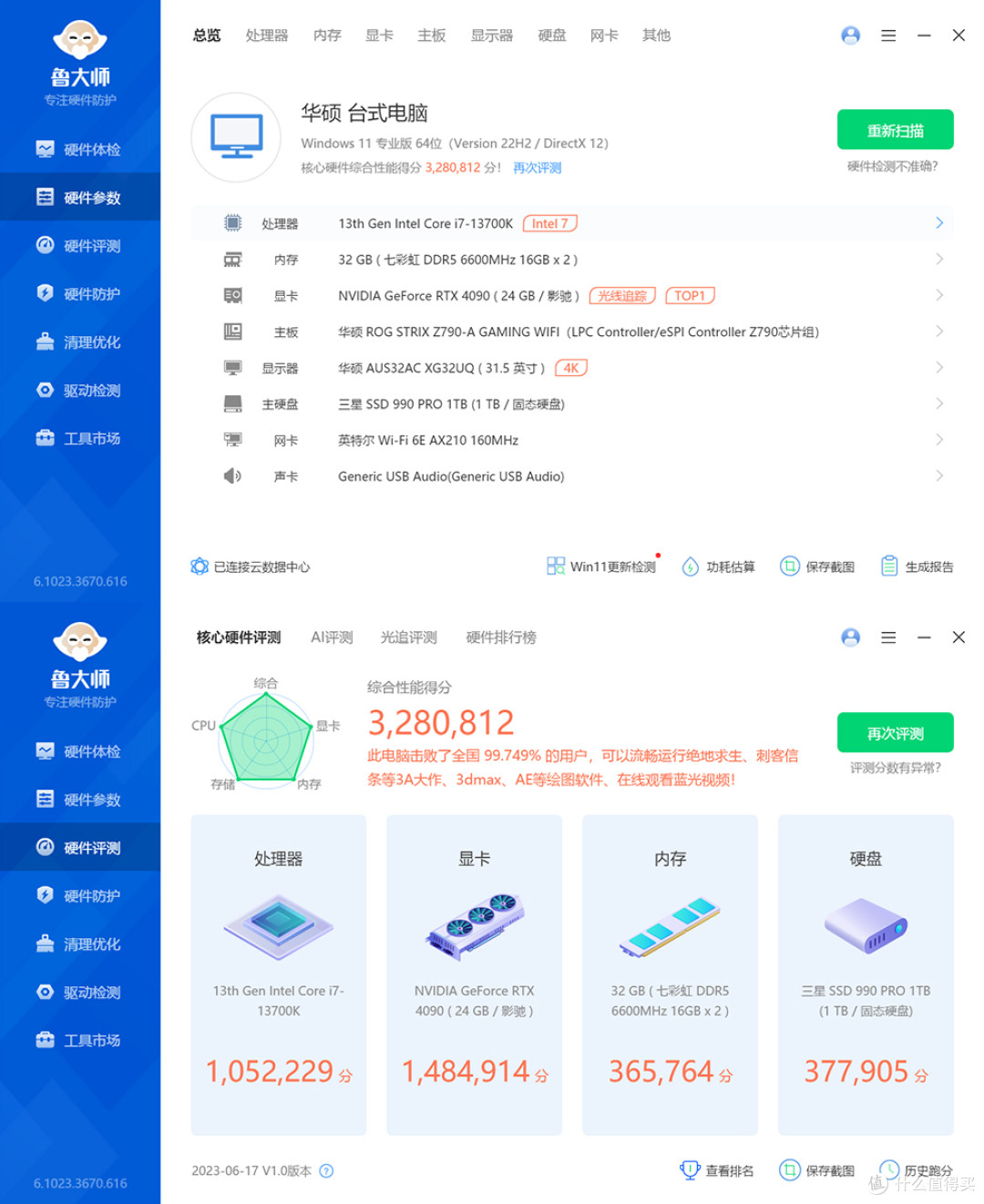Expand the 内存 32 GB row chevron
984x1204 pixels.
(x=939, y=260)
